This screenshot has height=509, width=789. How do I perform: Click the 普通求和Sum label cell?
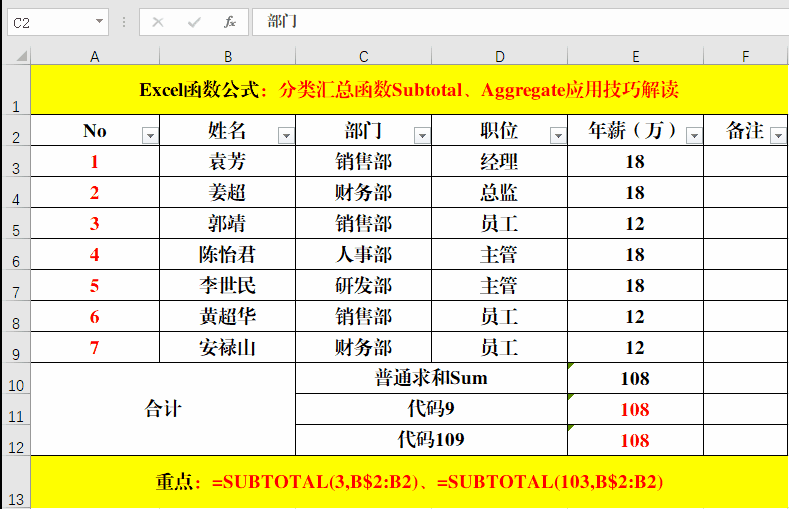(431, 378)
